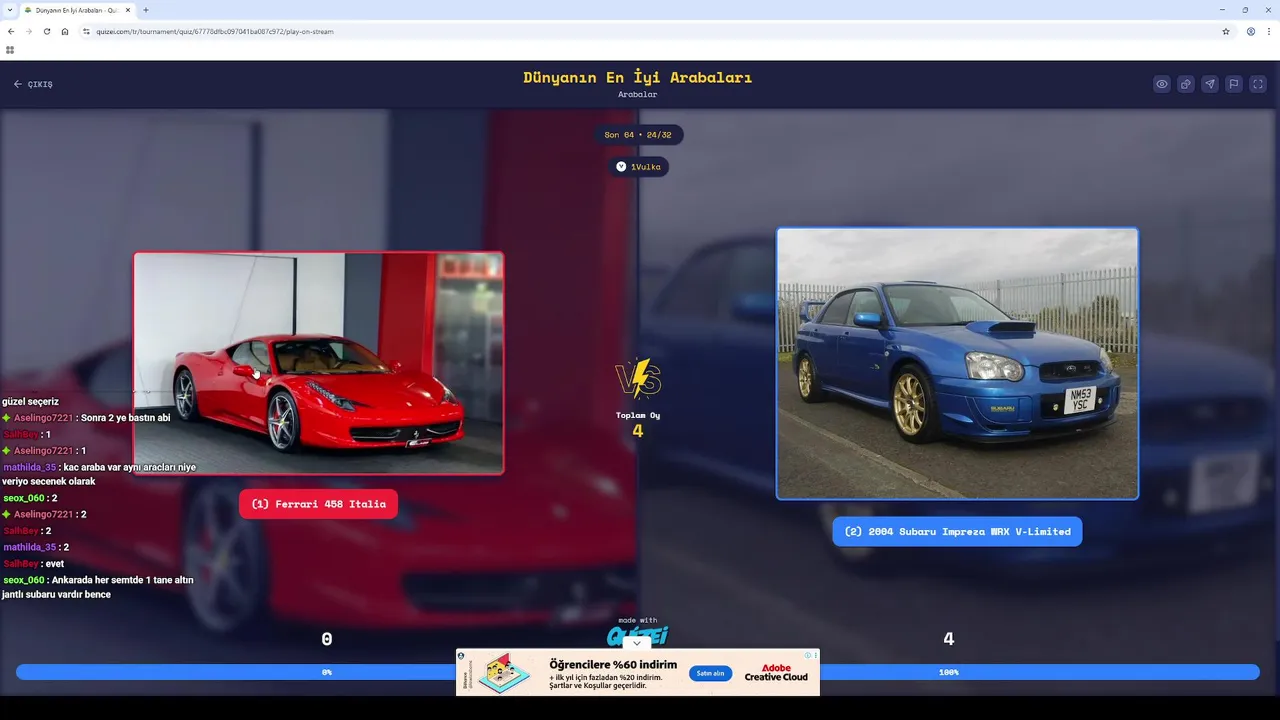Vote for (2) 2004 Subaru Impreza WRX V-Limited

pyautogui.click(x=957, y=531)
